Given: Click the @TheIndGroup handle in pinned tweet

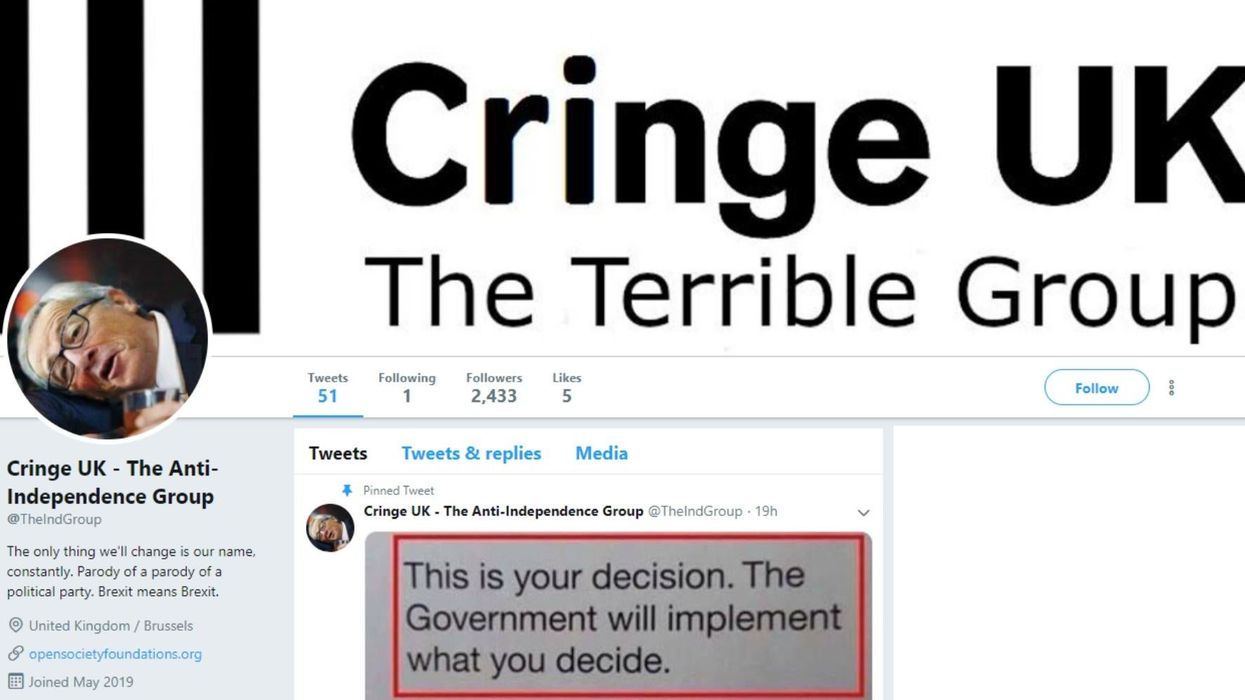Looking at the screenshot, I should pos(695,511).
